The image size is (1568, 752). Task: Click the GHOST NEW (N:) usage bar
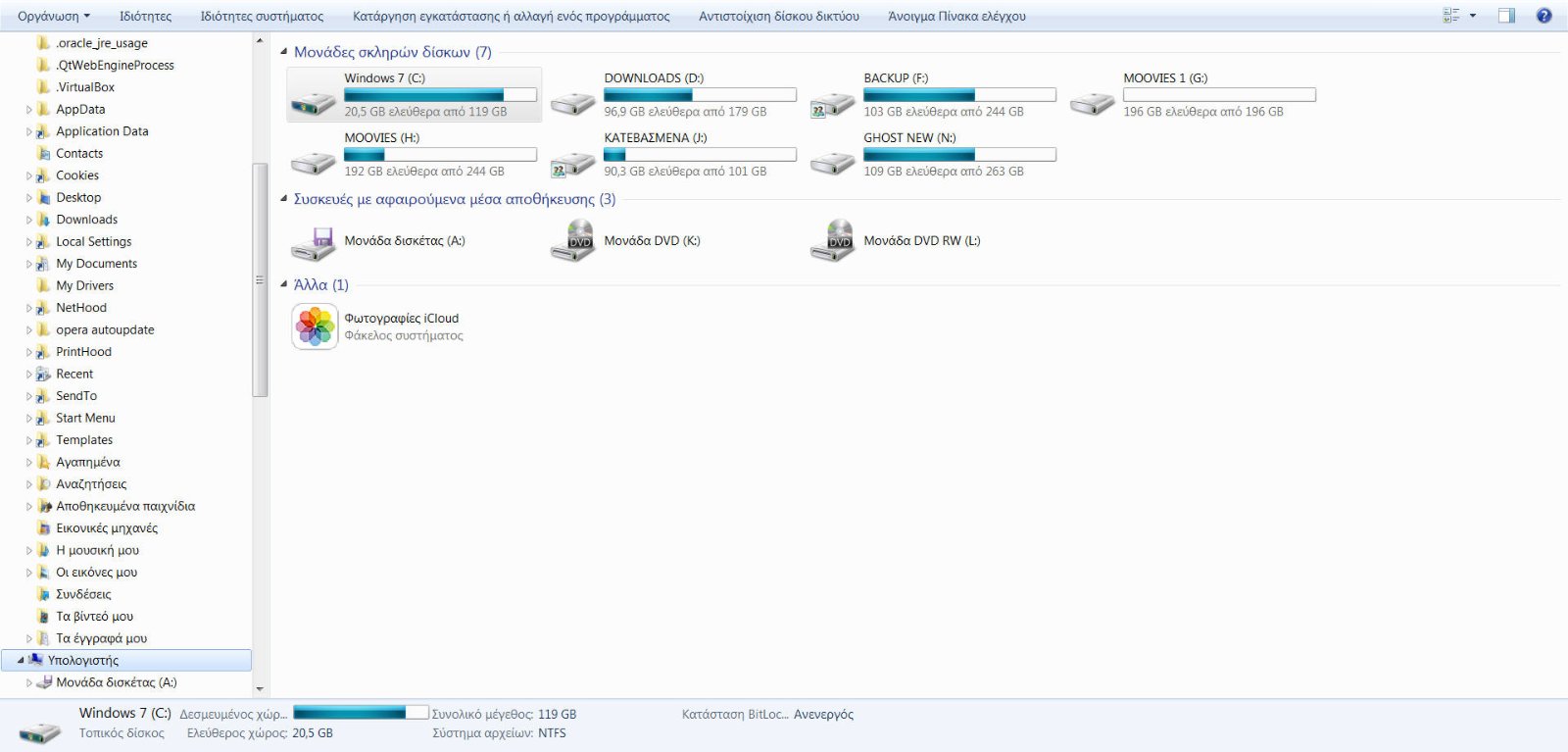(959, 155)
